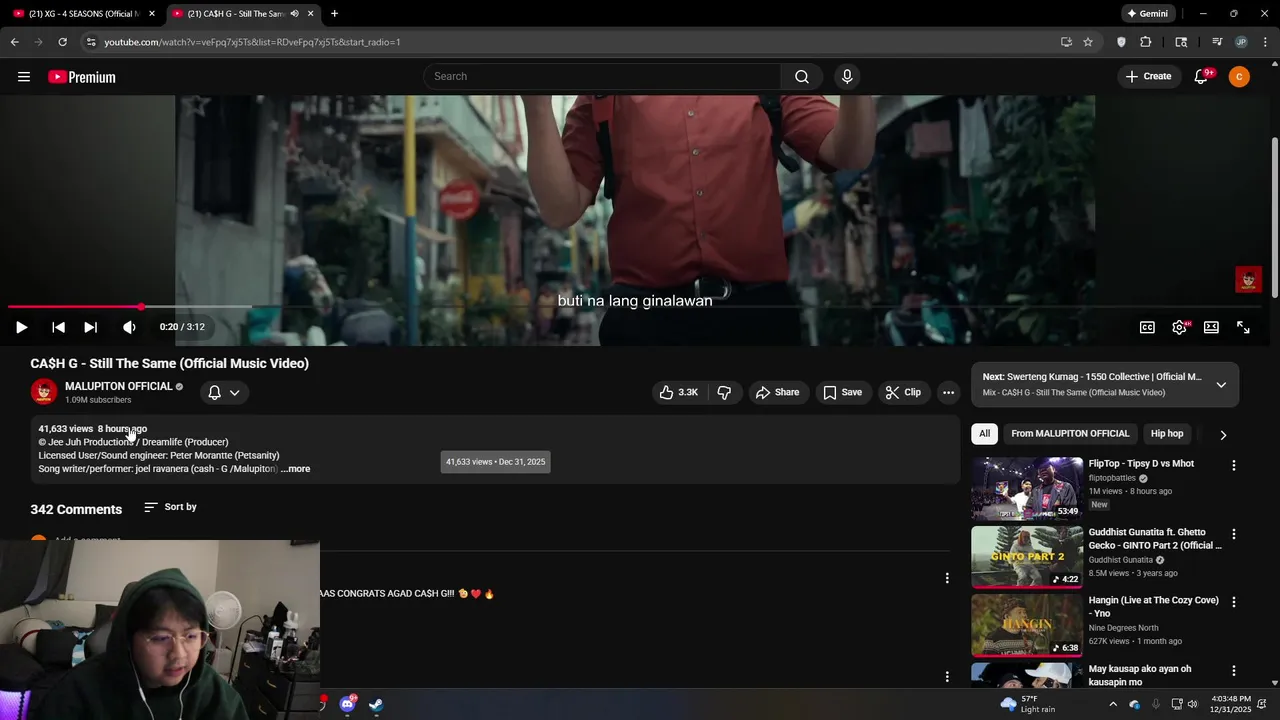Click the search magnifier button
The height and width of the screenshot is (720, 1280).
click(802, 77)
